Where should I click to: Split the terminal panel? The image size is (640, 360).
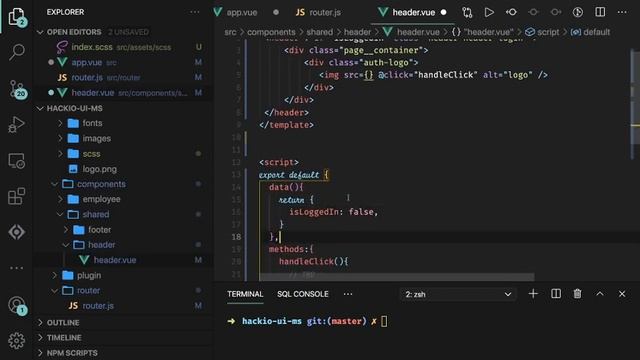pyautogui.click(x=556, y=294)
